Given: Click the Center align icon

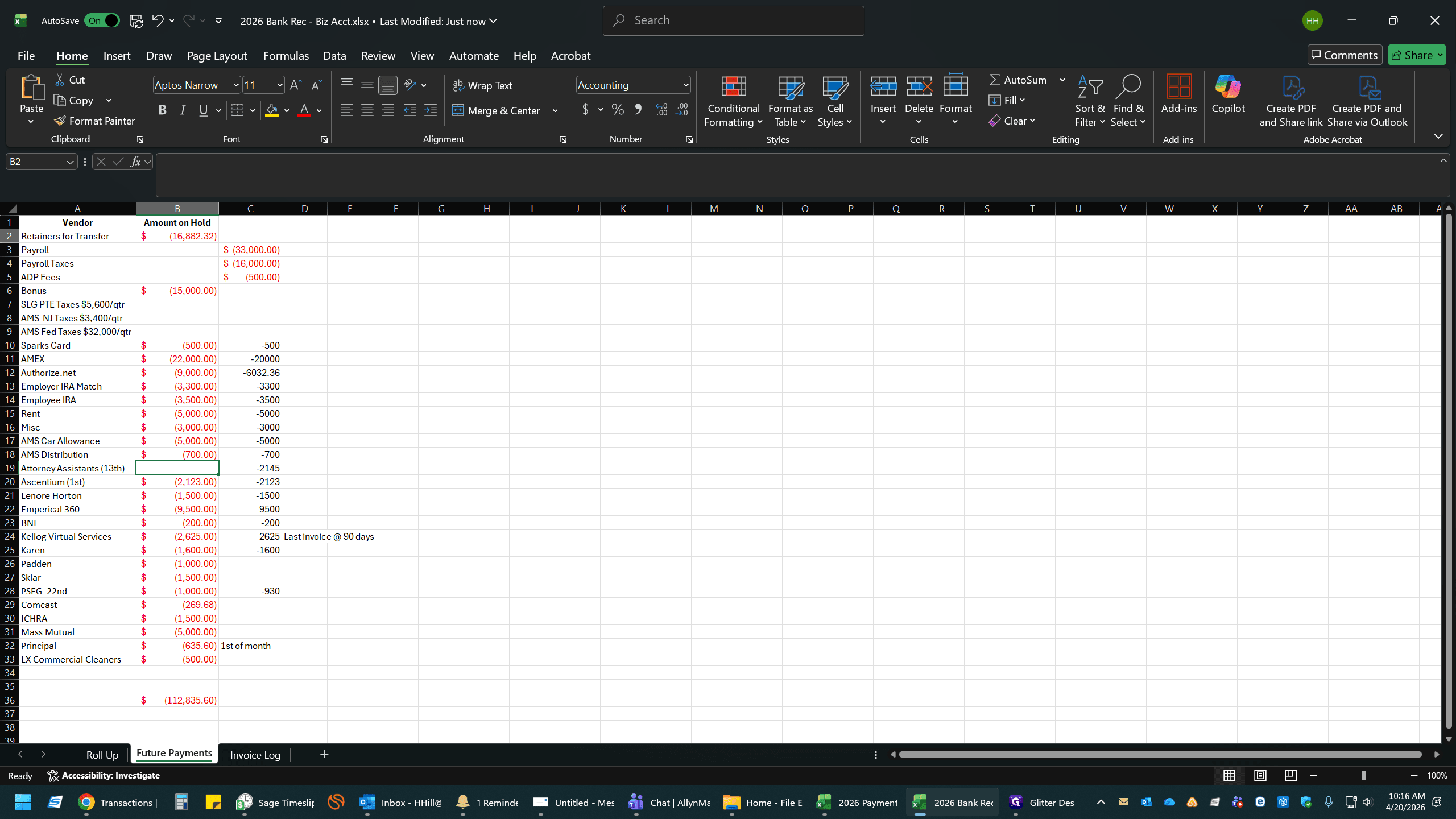Looking at the screenshot, I should pyautogui.click(x=367, y=110).
